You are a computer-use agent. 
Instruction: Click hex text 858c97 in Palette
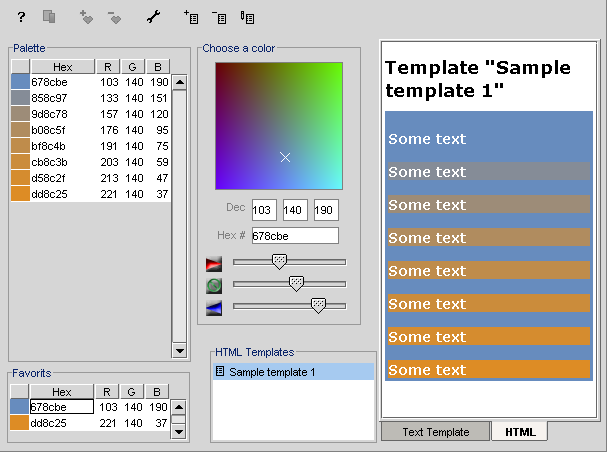pos(49,98)
